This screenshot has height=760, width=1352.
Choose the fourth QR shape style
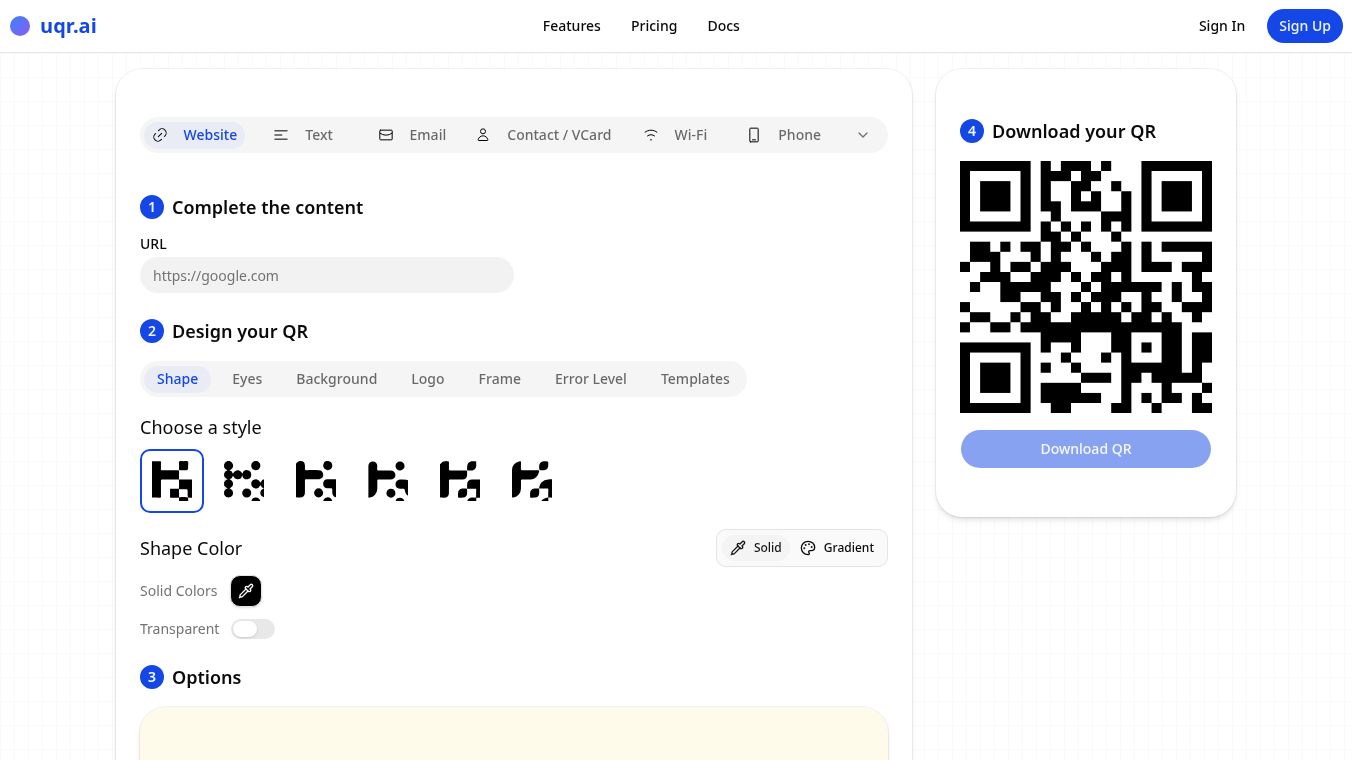click(388, 481)
